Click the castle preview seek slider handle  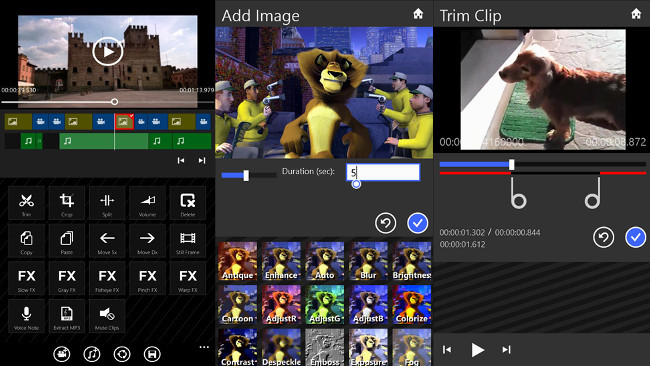[114, 102]
